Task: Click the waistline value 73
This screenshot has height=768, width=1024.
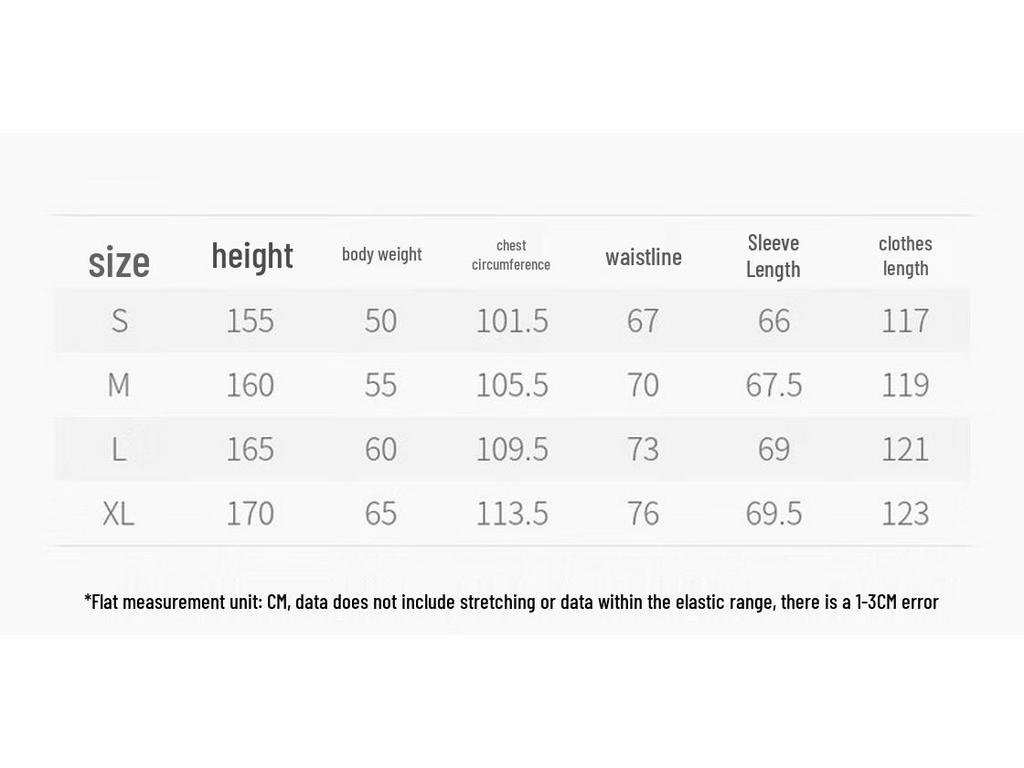Action: click(x=643, y=449)
